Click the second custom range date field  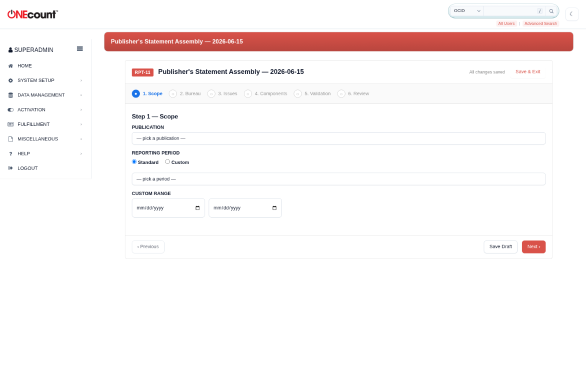245,208
